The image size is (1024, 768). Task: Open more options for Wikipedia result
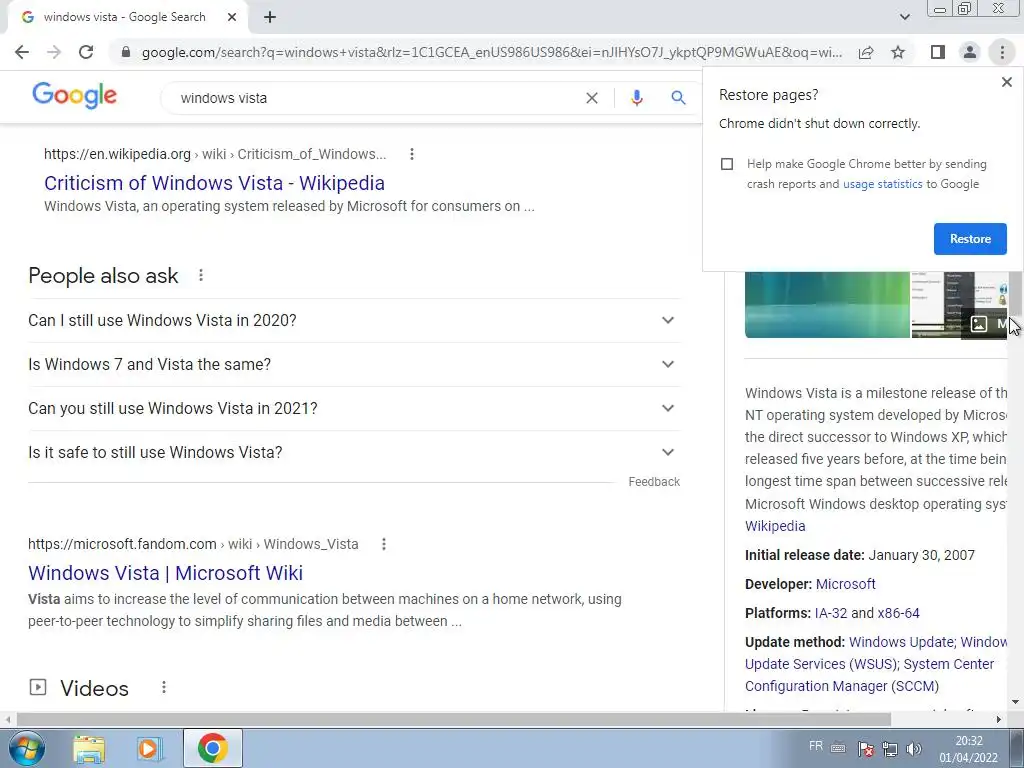pyautogui.click(x=411, y=154)
